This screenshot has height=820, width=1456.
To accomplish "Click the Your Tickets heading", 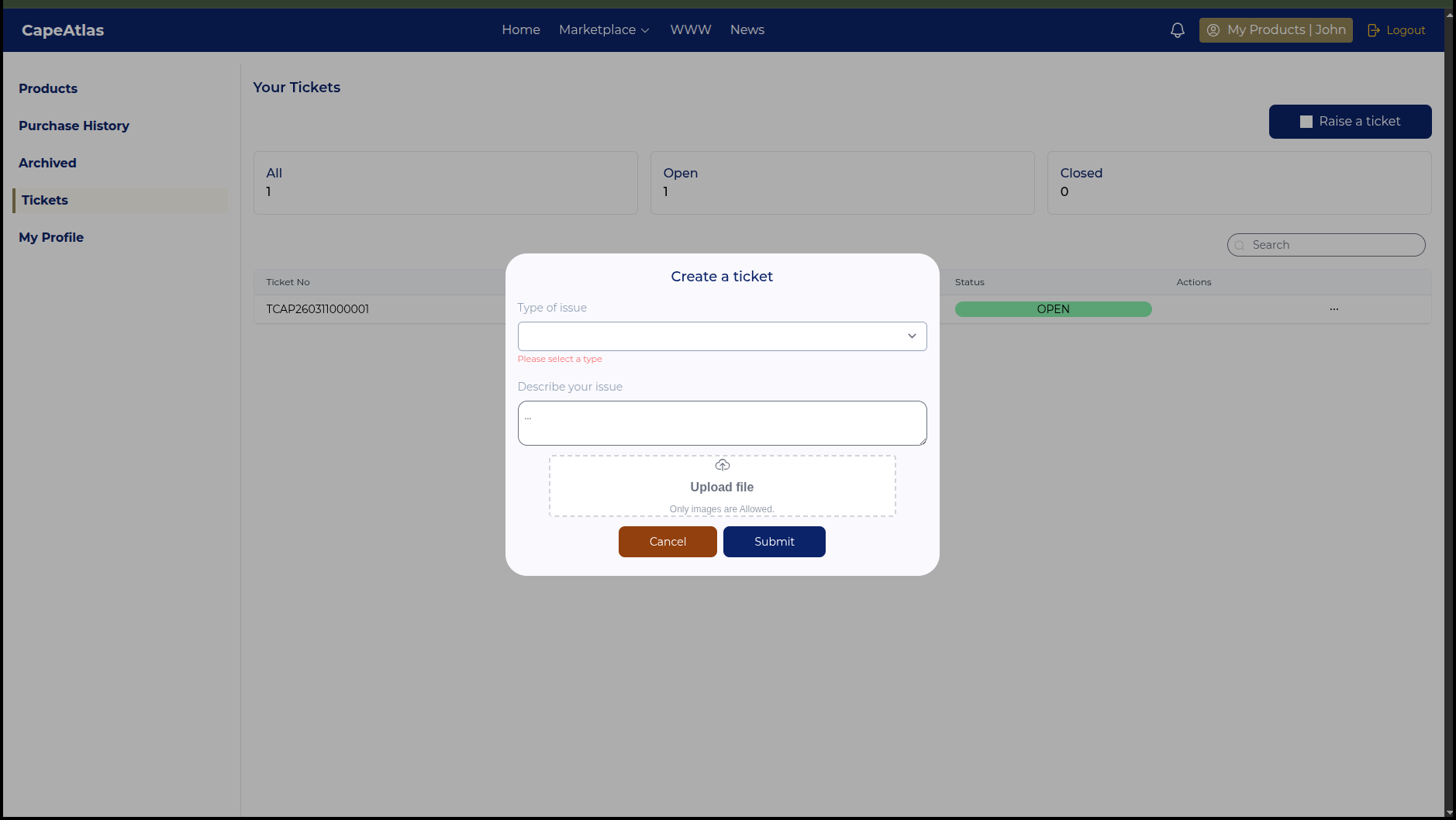I will (x=296, y=88).
